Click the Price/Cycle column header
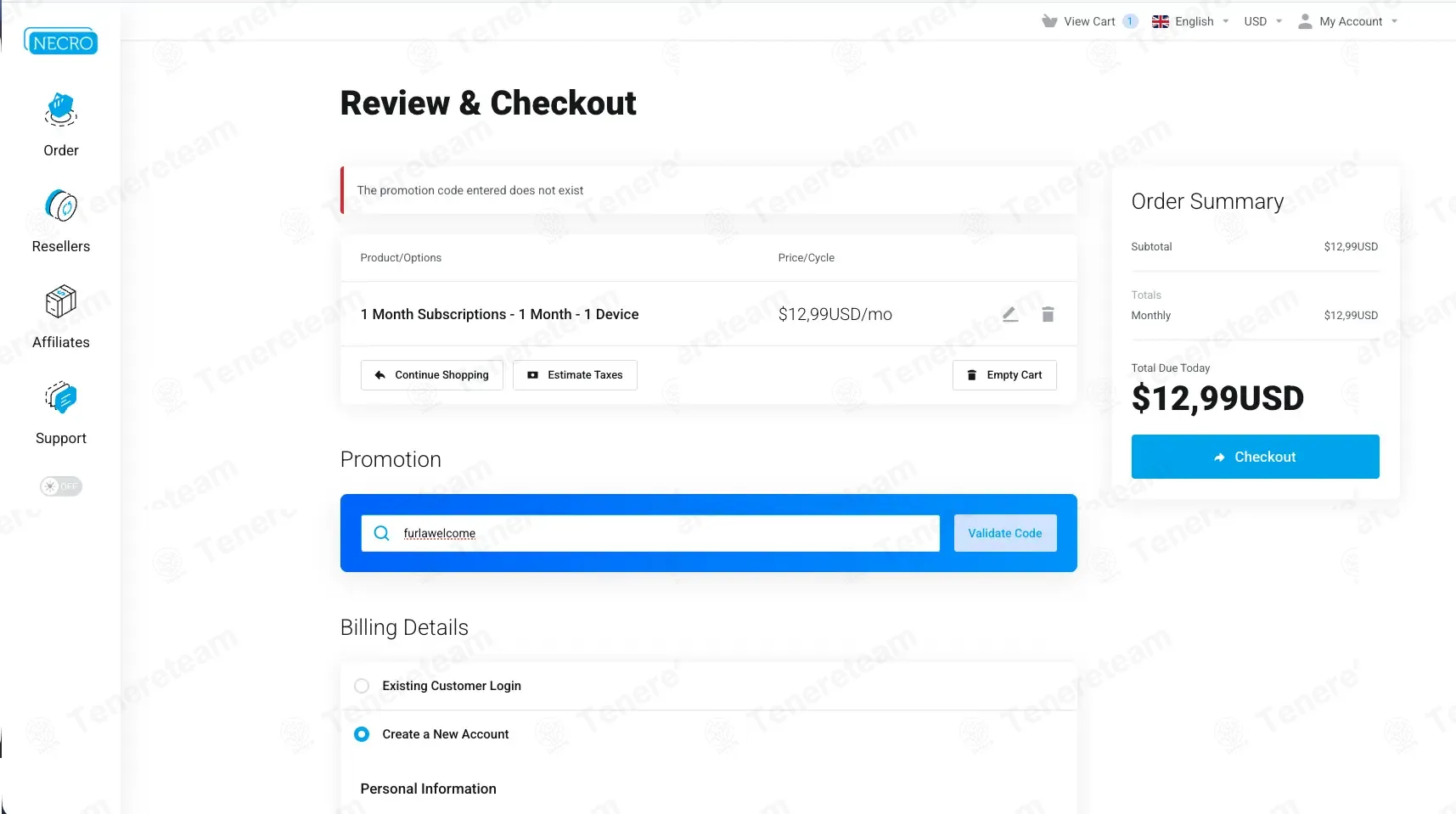The width and height of the screenshot is (1456, 814). click(807, 258)
